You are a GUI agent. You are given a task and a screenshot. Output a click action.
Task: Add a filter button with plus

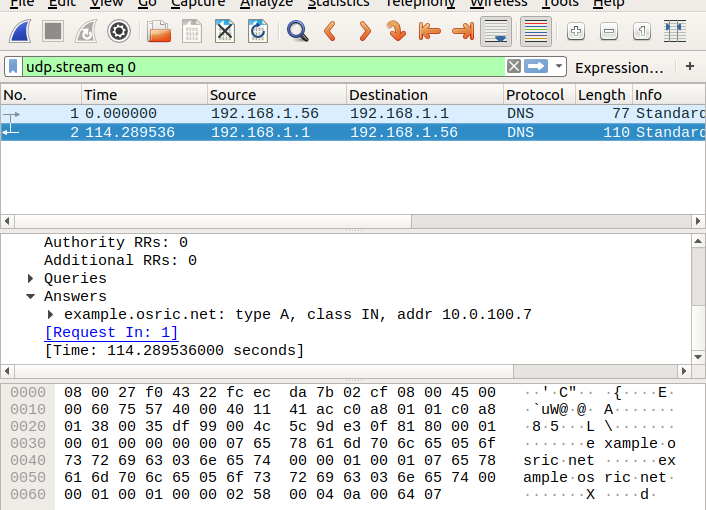[690, 67]
